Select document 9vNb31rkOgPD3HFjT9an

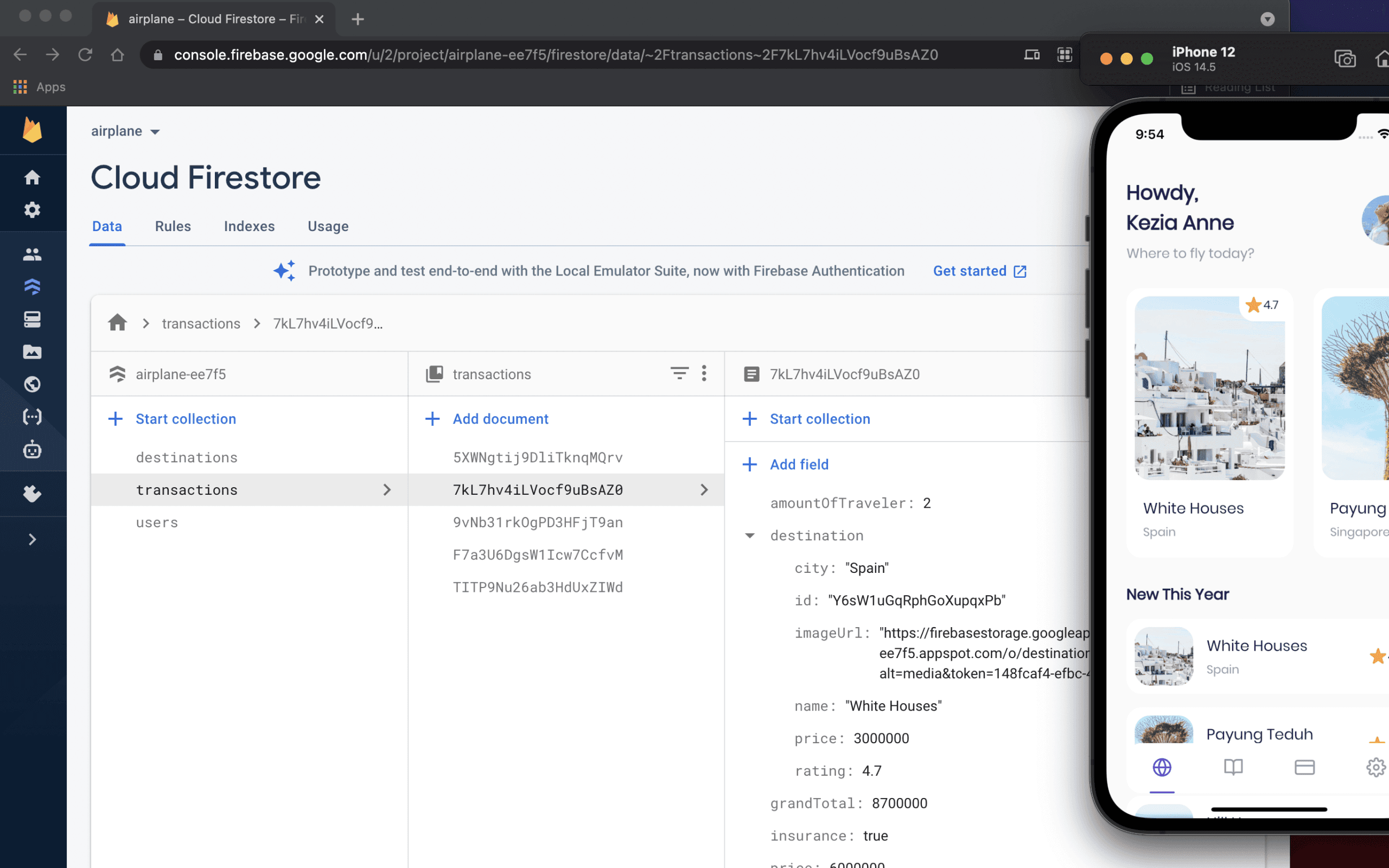(566, 522)
